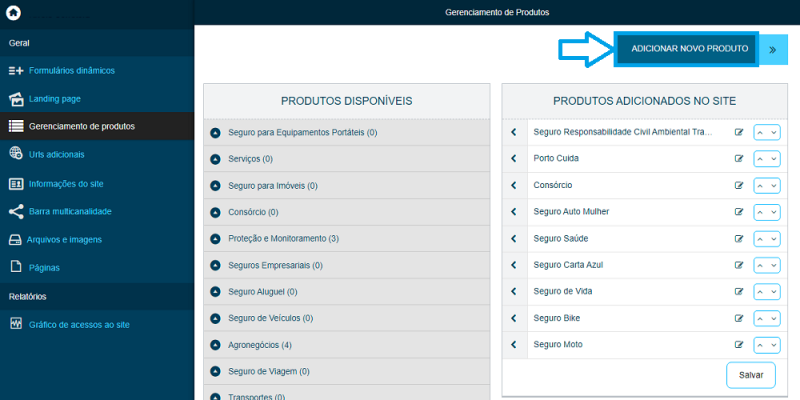Click the ADICIONAR NOVO PRODUTO button

686,49
